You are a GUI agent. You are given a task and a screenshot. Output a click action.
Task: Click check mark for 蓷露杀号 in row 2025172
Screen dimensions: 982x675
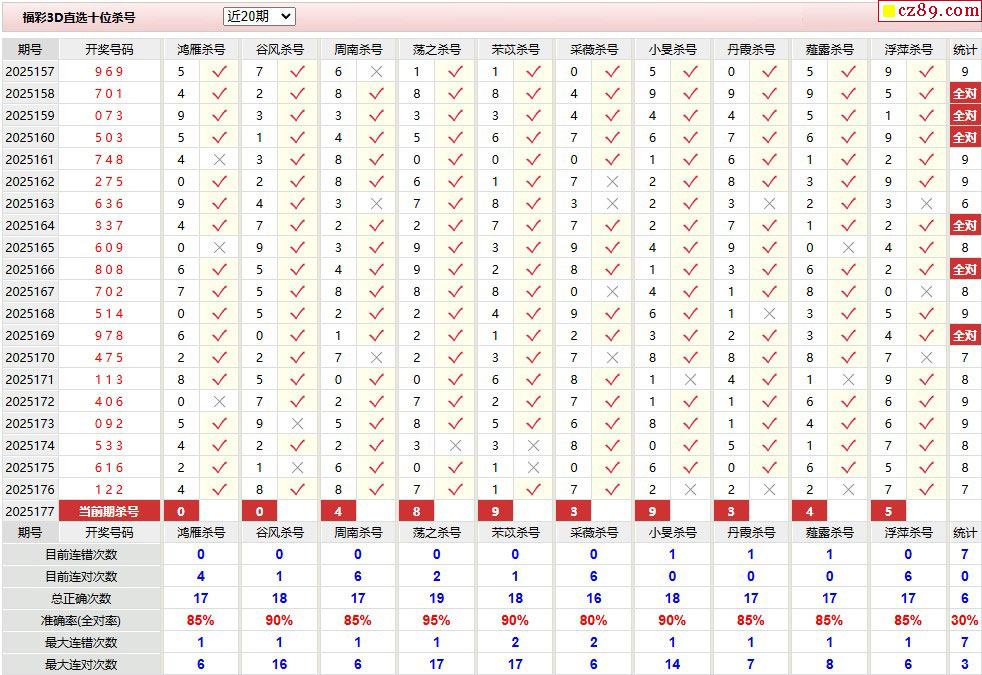848,401
